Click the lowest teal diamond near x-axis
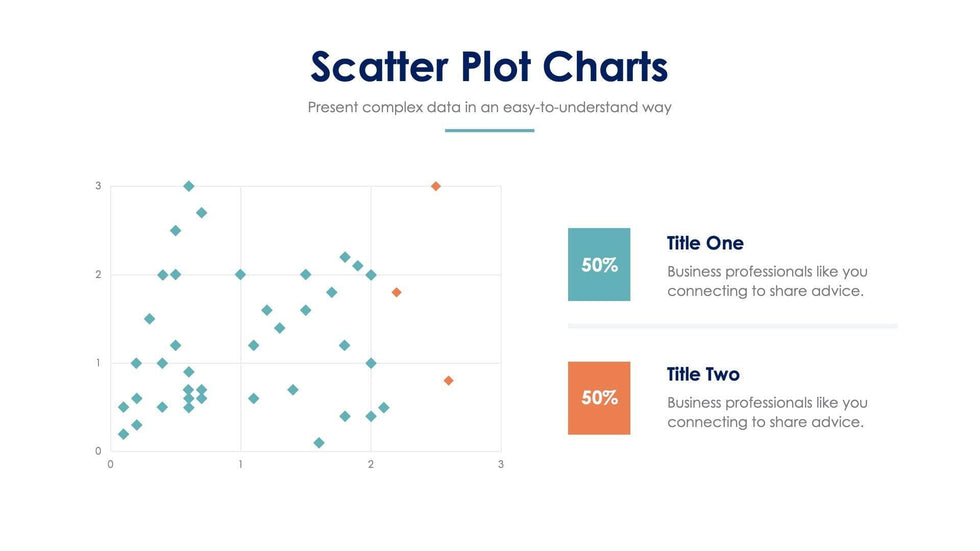 tap(319, 442)
